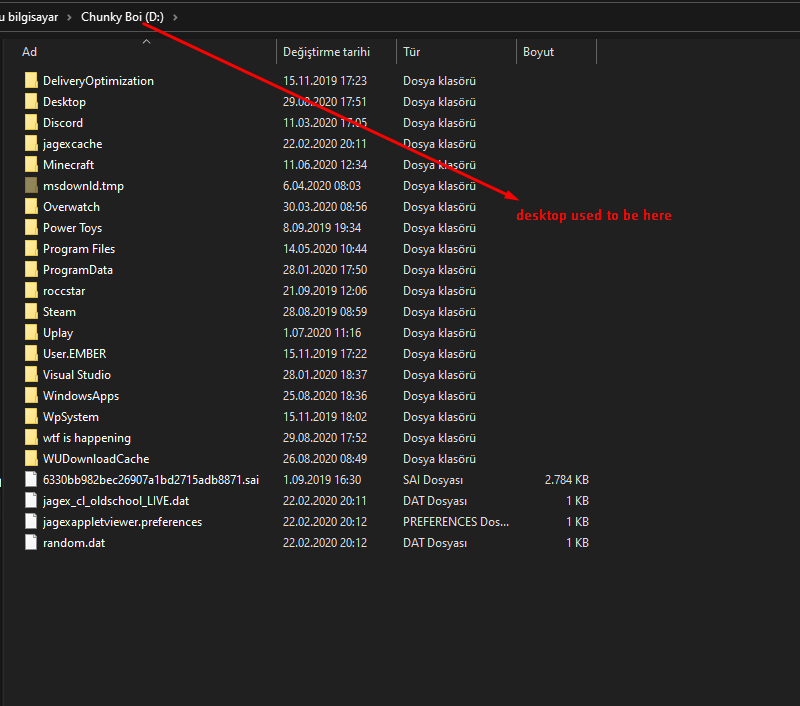Click the Uplay folder icon
The image size is (800, 706).
tap(31, 333)
